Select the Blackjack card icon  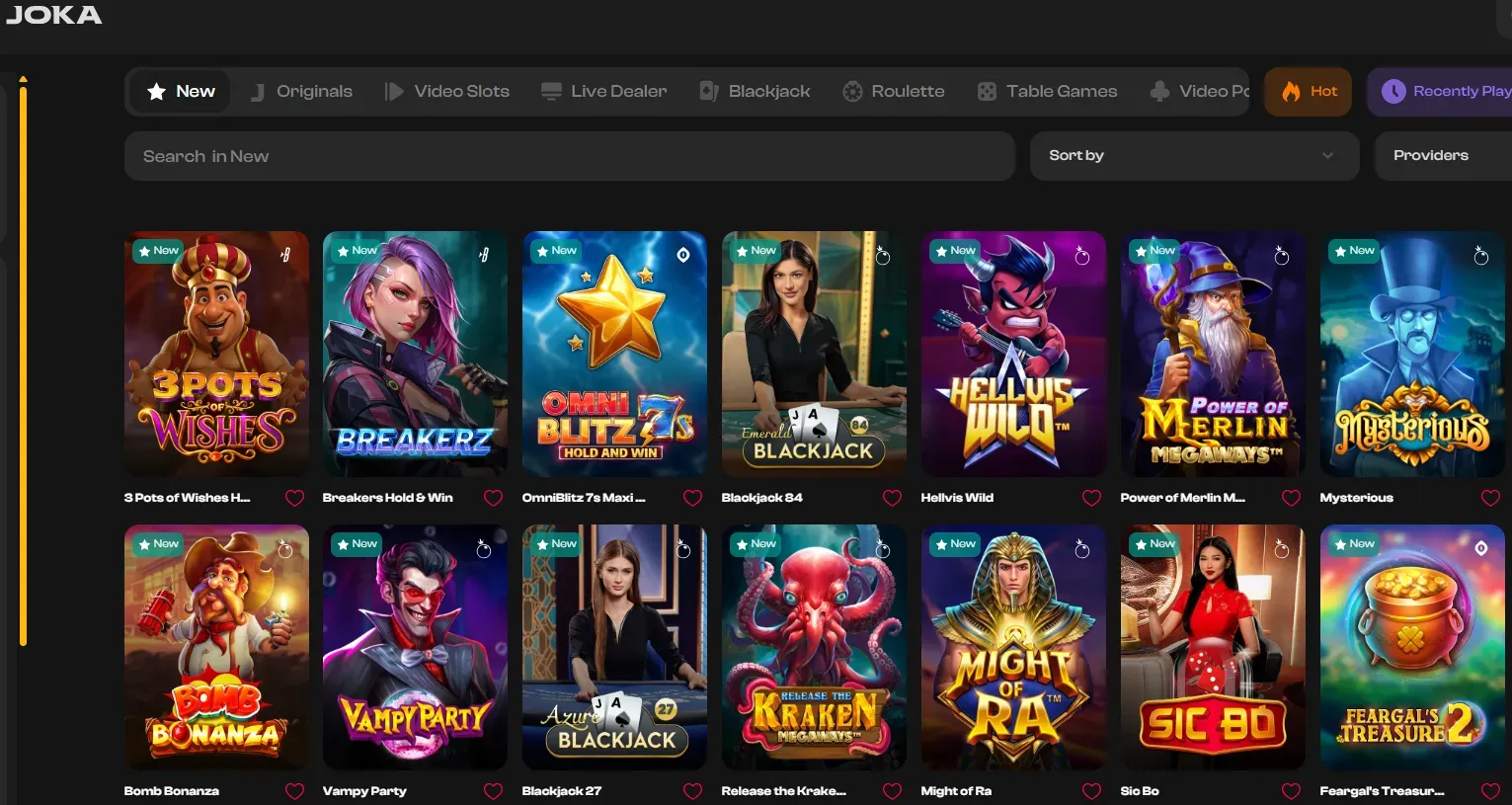pyautogui.click(x=708, y=91)
